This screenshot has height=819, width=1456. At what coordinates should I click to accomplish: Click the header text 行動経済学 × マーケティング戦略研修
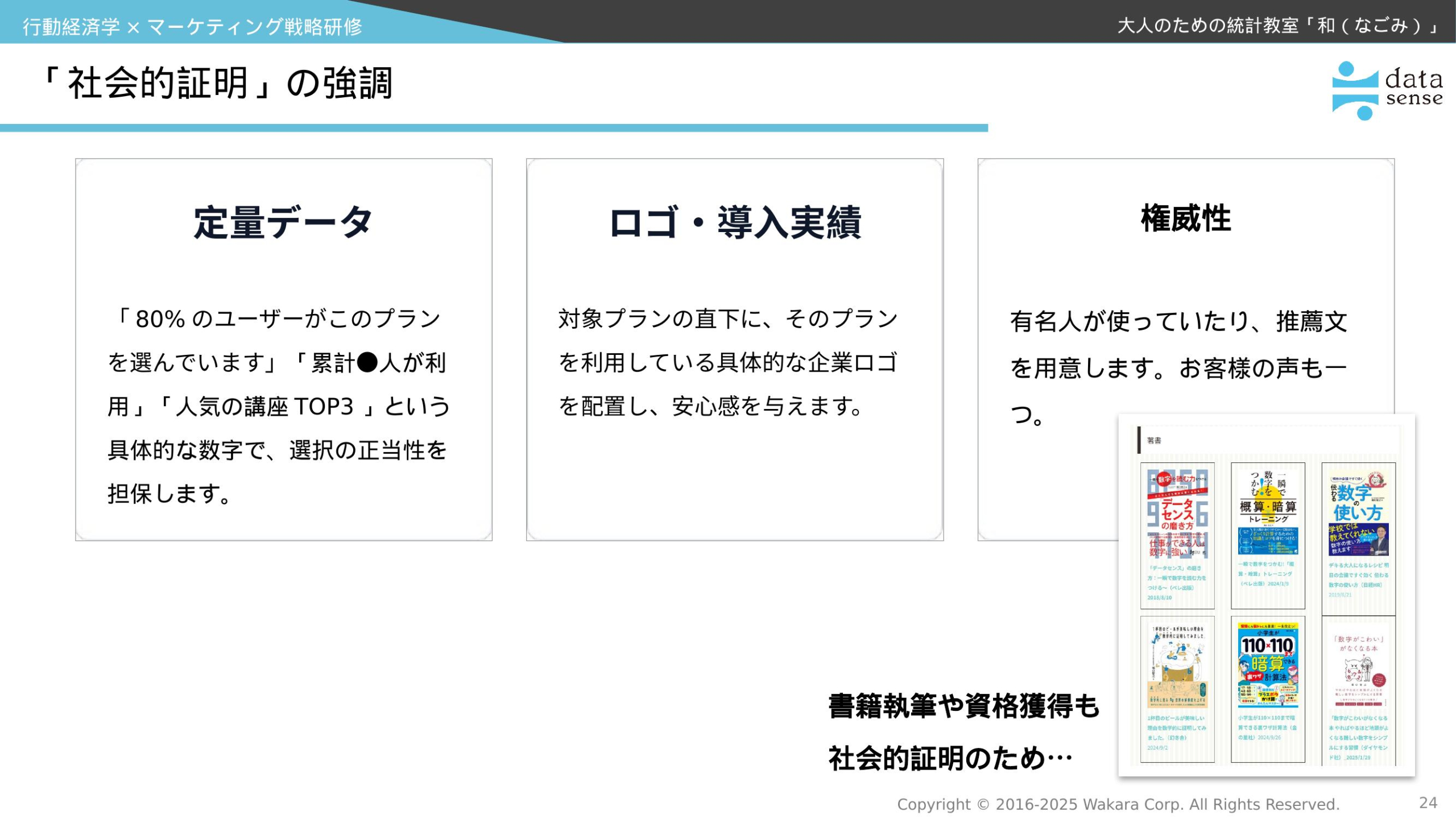(192, 26)
